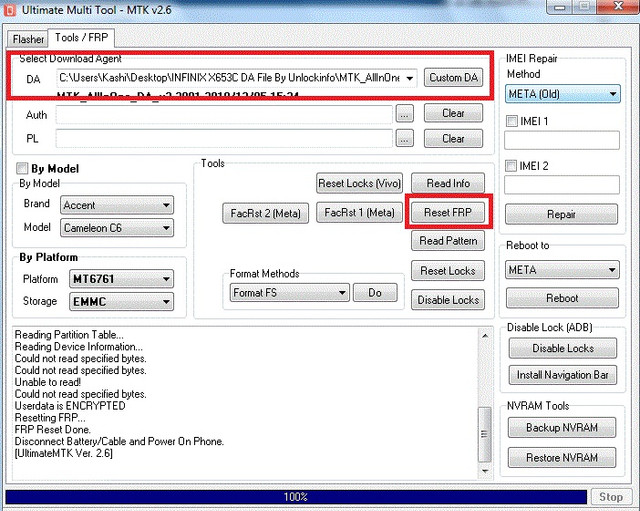
Task: Open the Reboot to dropdown showing META
Action: [x=562, y=270]
